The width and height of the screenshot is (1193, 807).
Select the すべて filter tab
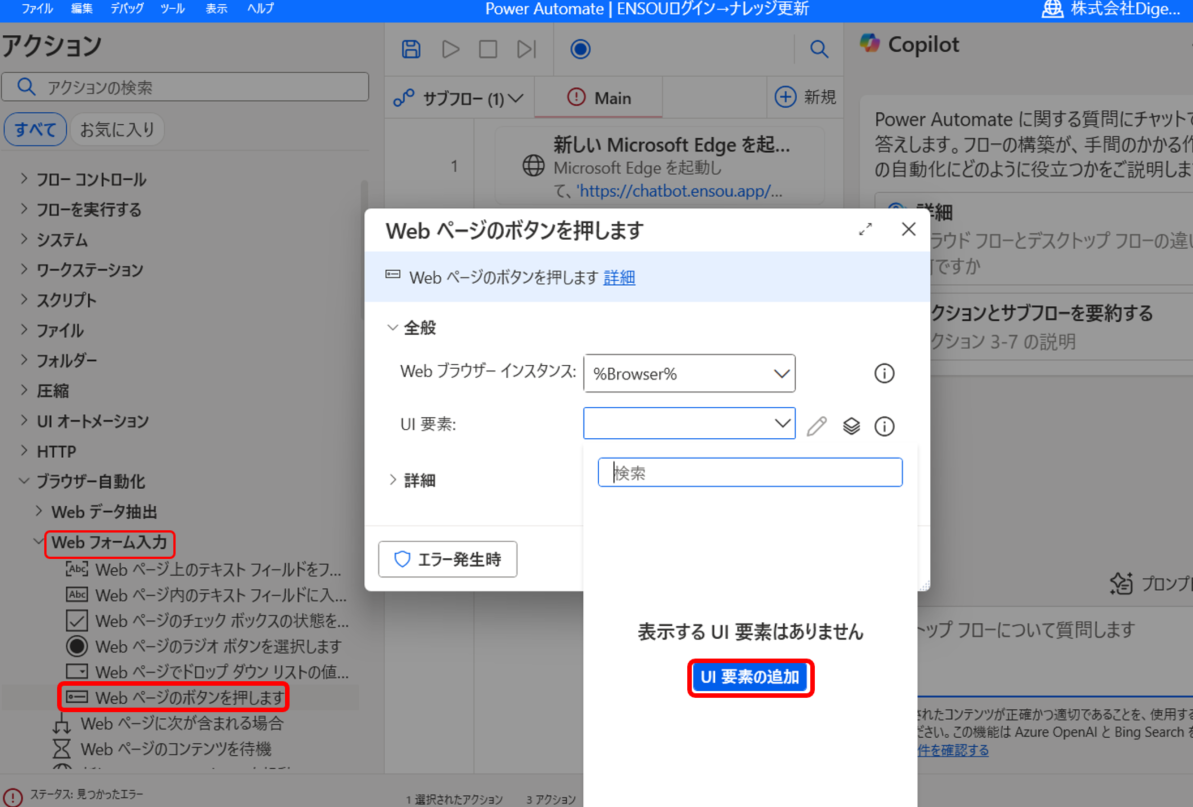(35, 129)
